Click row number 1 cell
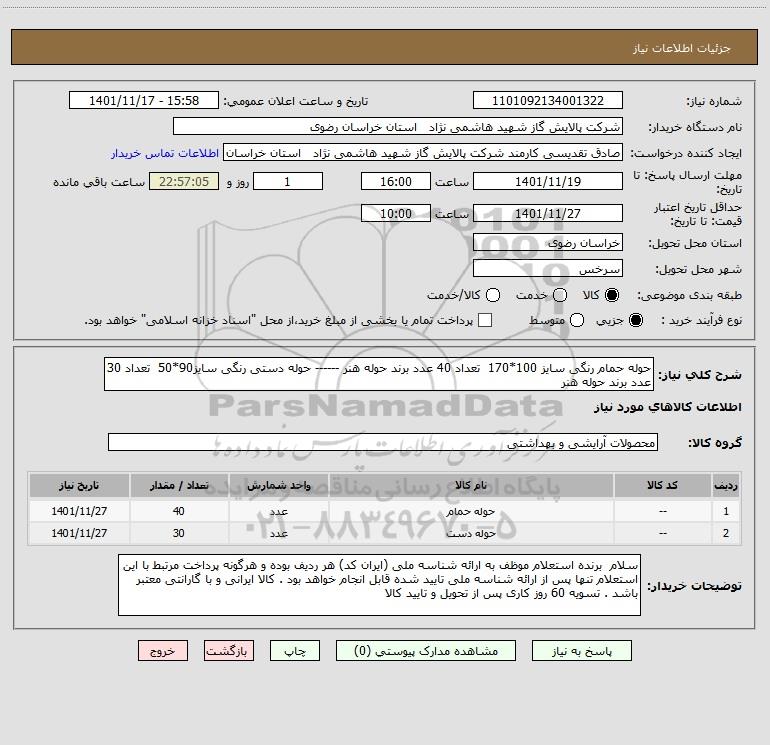 [726, 511]
